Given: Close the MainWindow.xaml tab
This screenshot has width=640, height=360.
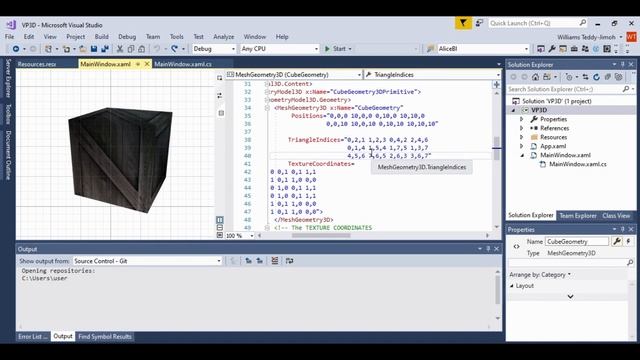Looking at the screenshot, I should [147, 64].
